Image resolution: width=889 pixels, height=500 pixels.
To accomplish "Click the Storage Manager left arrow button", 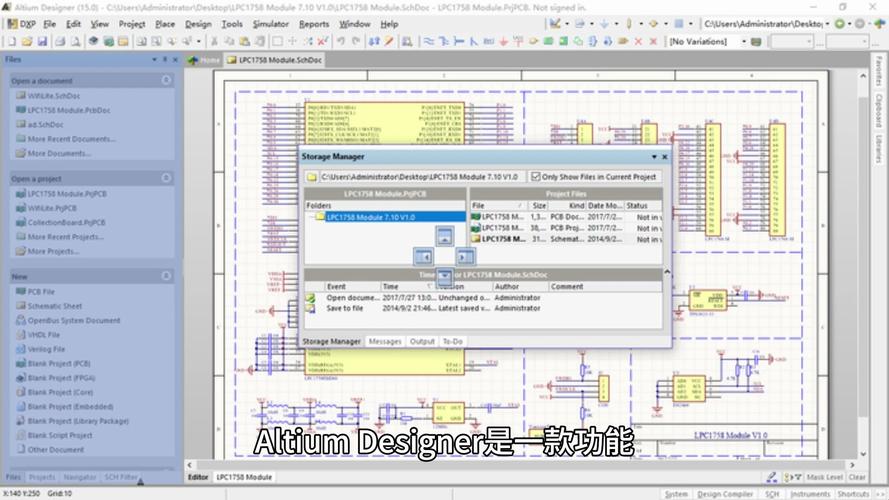I will click(x=424, y=257).
